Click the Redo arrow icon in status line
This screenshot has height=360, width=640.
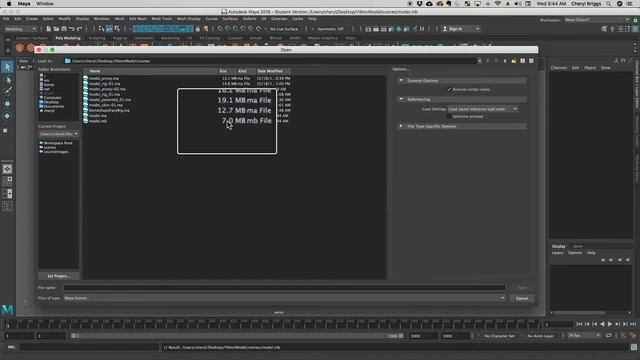pyautogui.click(x=80, y=29)
